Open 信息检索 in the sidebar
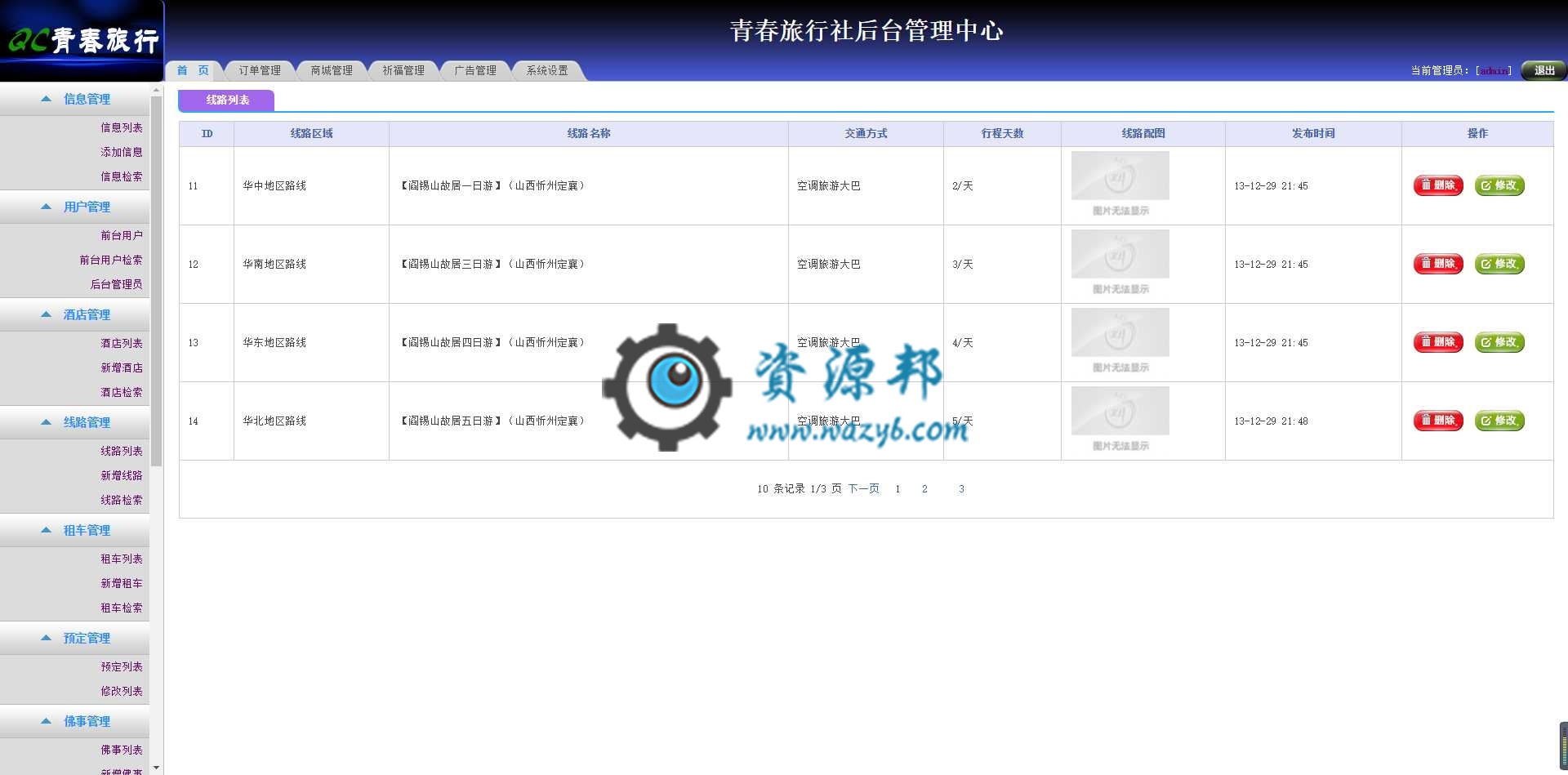The width and height of the screenshot is (1568, 775). point(122,176)
